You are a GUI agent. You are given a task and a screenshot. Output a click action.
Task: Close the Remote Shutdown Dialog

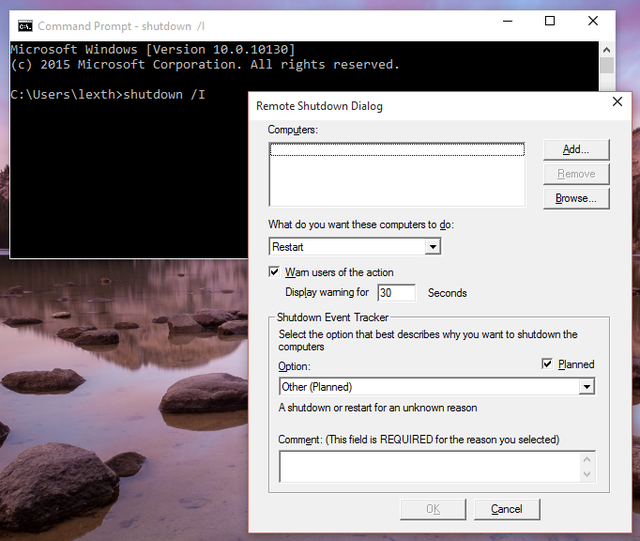click(617, 102)
